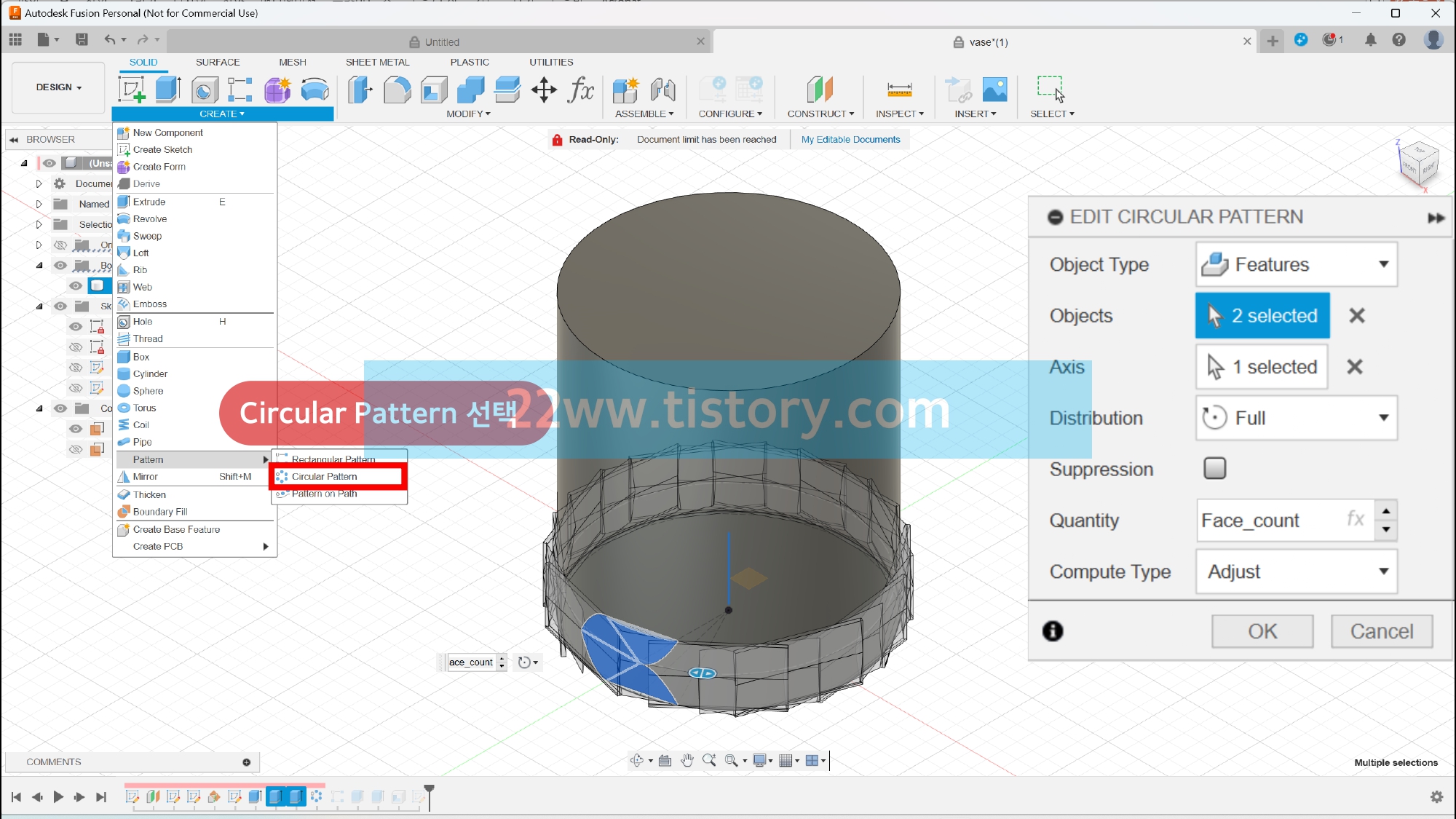Screen dimensions: 1456x819
Task: Switch to the SURFACE tab
Action: click(217, 62)
